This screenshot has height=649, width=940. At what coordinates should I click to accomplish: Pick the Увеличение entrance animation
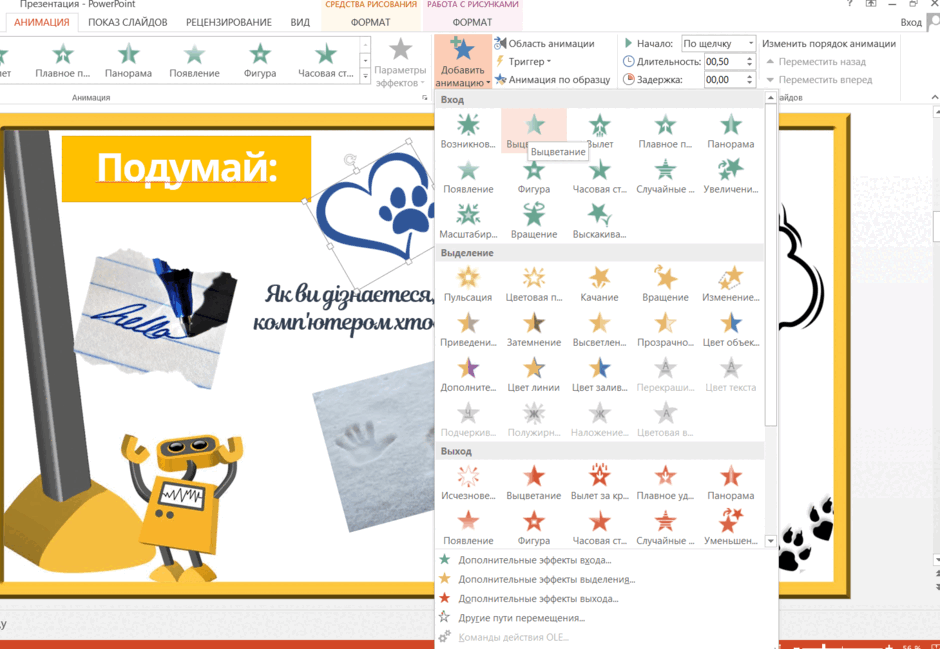(x=730, y=176)
